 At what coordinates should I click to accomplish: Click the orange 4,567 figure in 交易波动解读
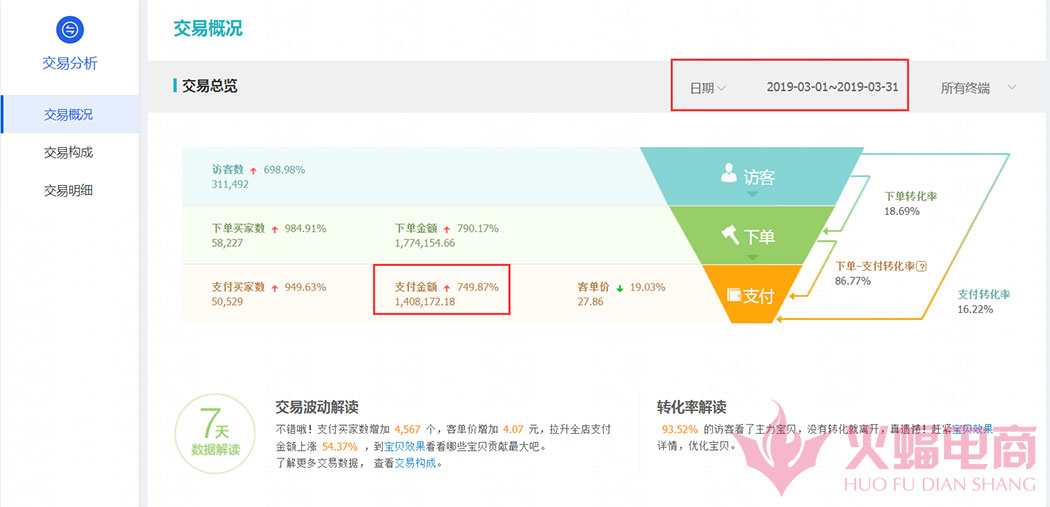pos(407,429)
